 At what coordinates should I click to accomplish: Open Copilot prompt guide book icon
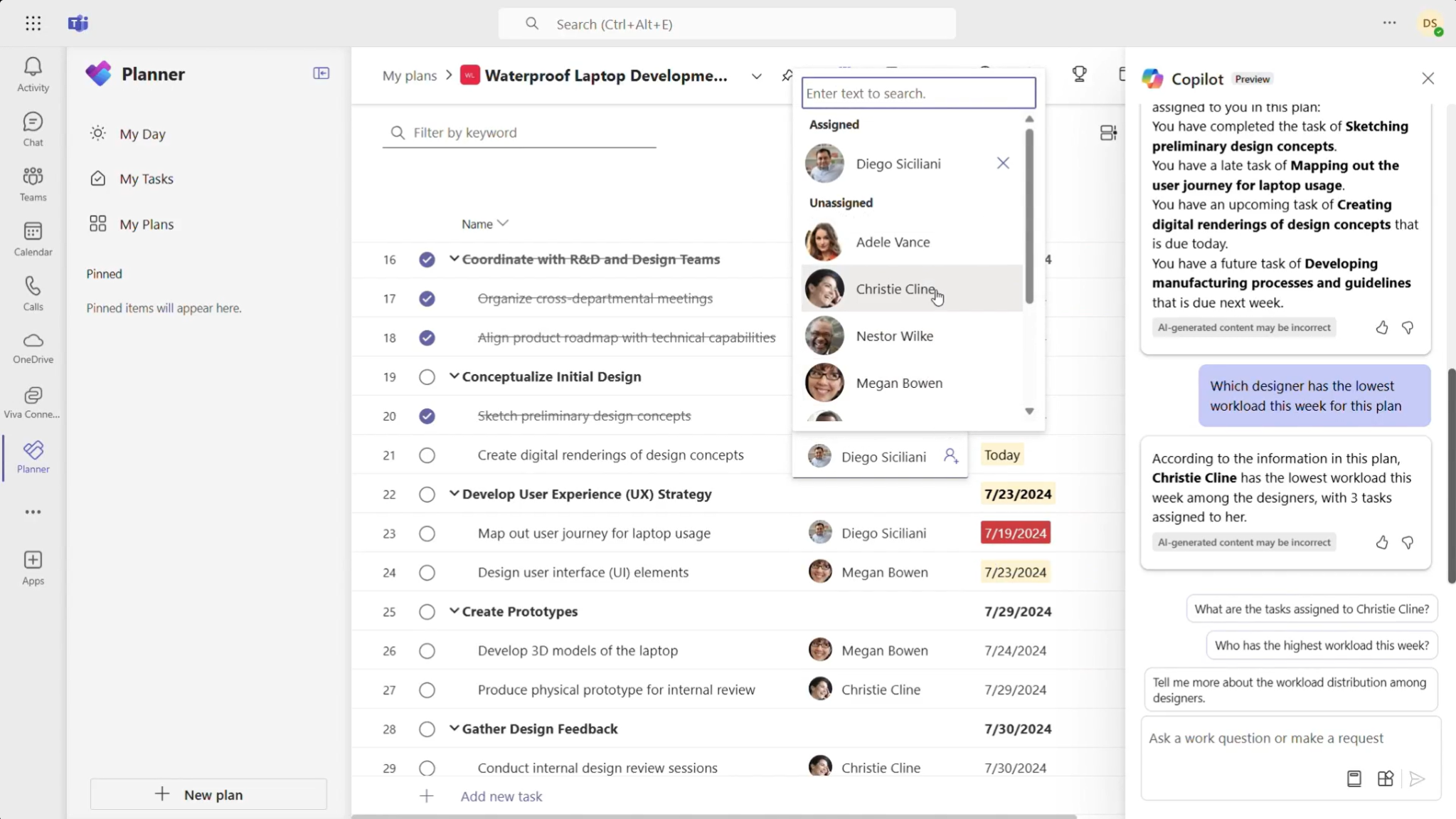click(x=1354, y=779)
